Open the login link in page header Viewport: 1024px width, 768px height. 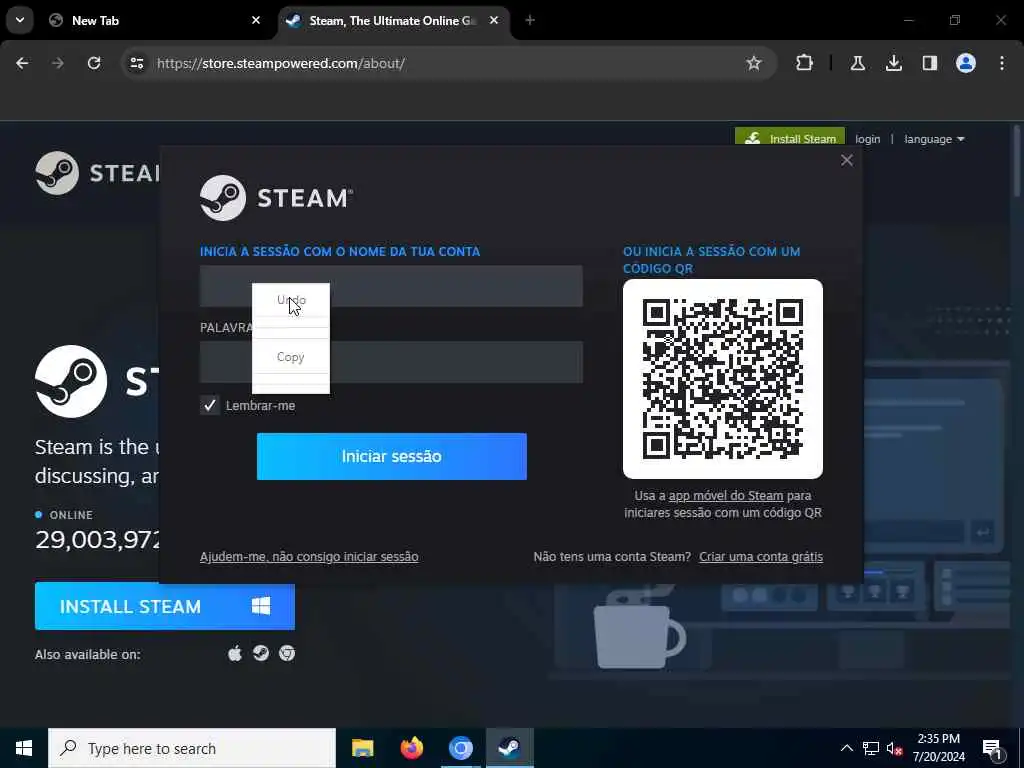tap(867, 139)
